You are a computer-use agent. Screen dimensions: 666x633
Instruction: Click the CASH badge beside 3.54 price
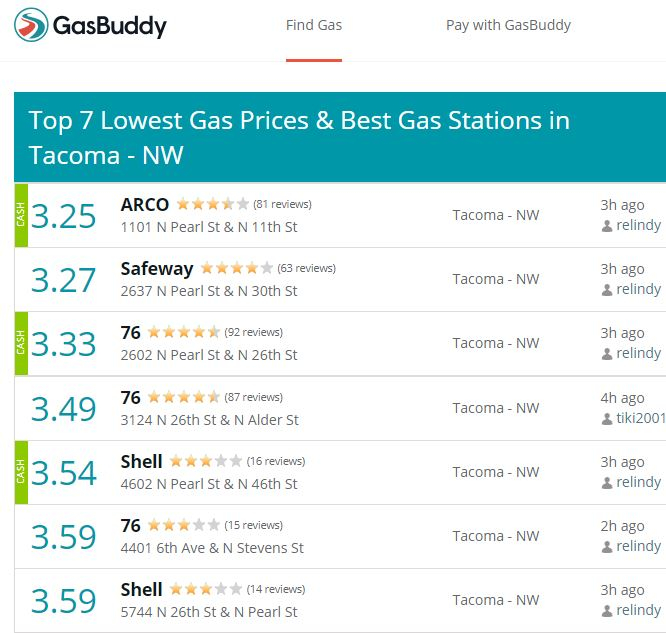(x=21, y=472)
